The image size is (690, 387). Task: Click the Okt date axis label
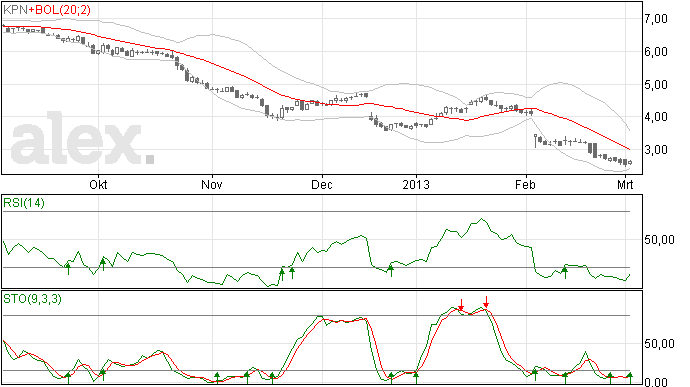click(98, 184)
